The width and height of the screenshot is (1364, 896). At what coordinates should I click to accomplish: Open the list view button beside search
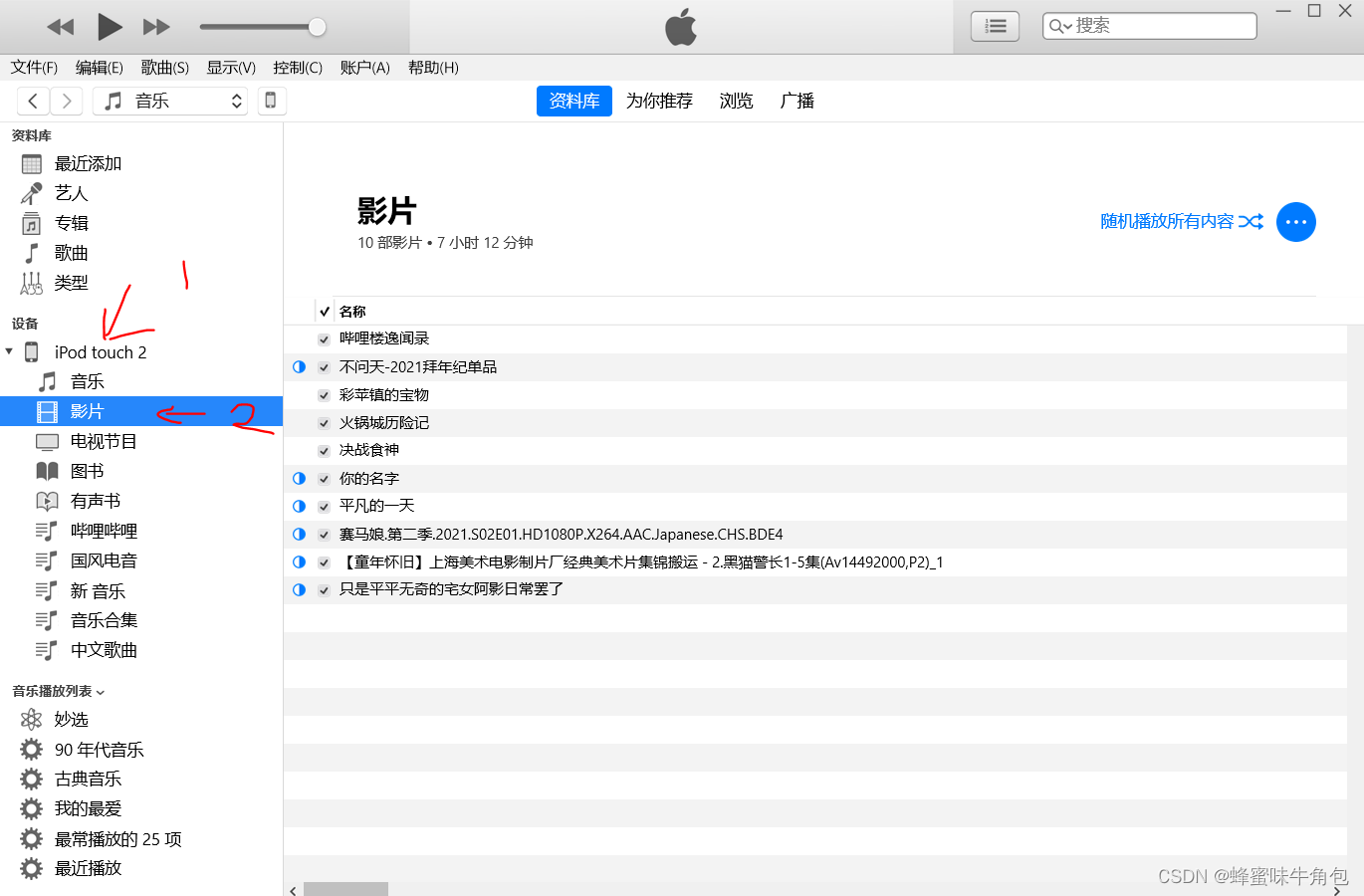coord(996,26)
